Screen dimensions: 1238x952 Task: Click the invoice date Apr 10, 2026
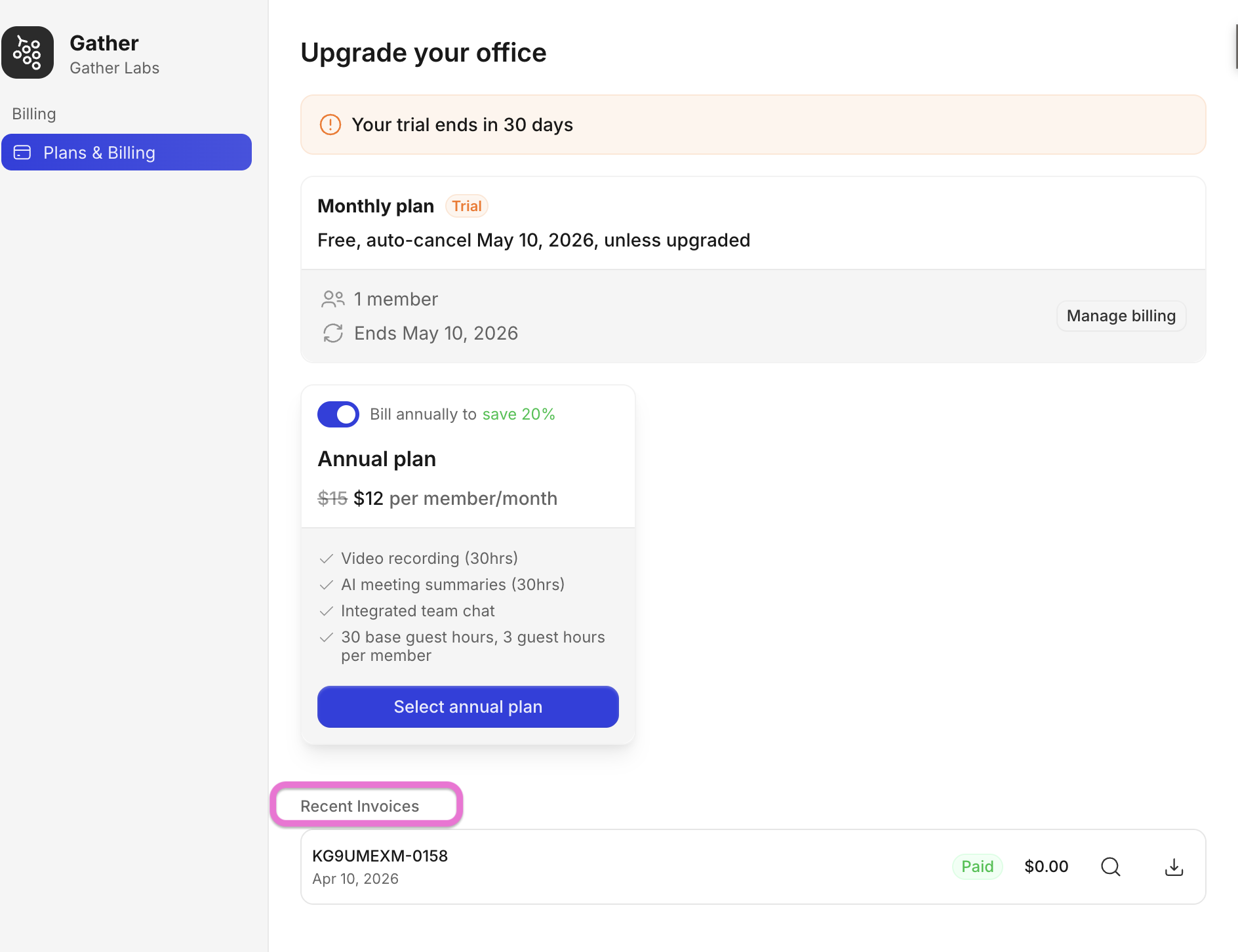355,879
